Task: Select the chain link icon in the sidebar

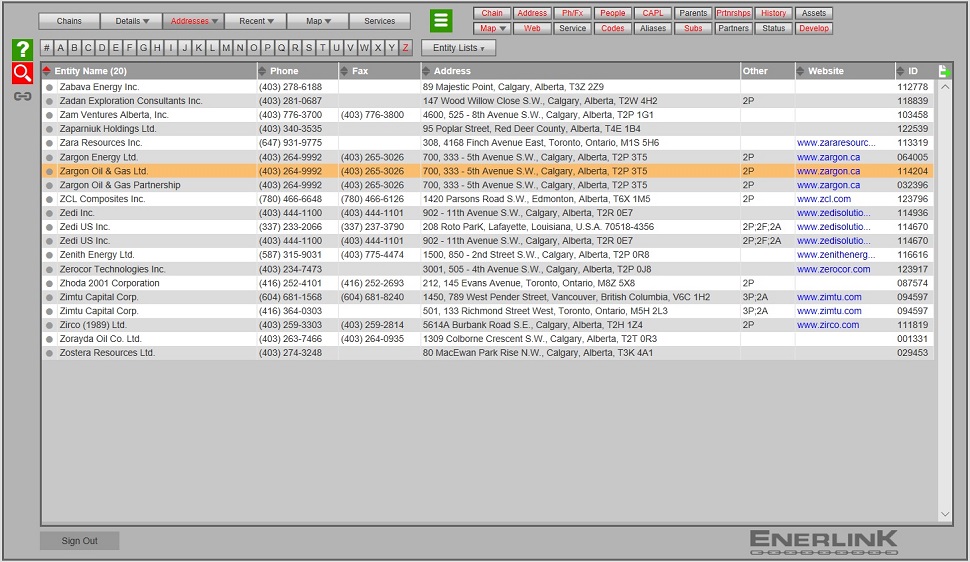Action: tap(22, 96)
